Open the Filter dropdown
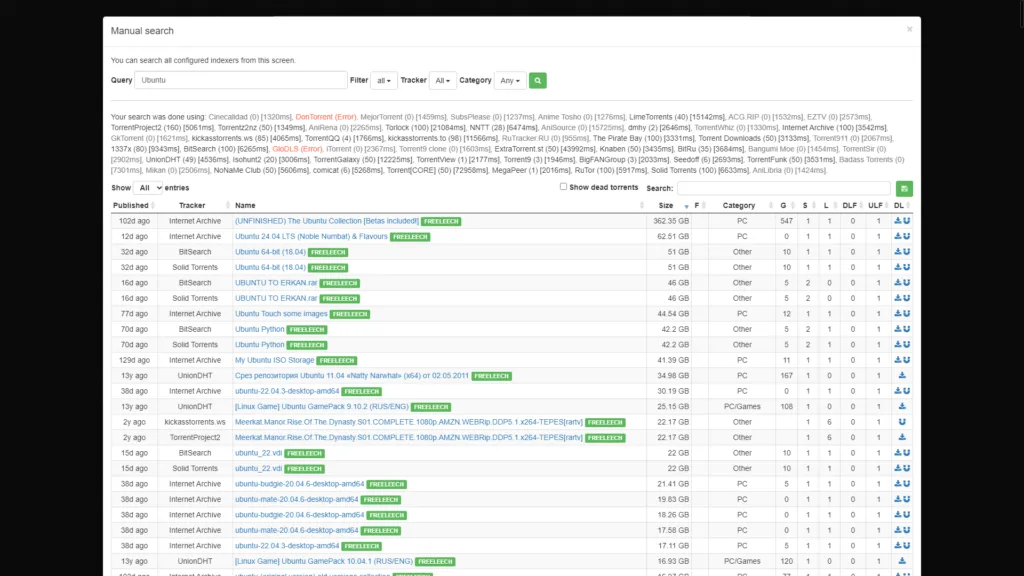1024x576 pixels. [x=382, y=80]
